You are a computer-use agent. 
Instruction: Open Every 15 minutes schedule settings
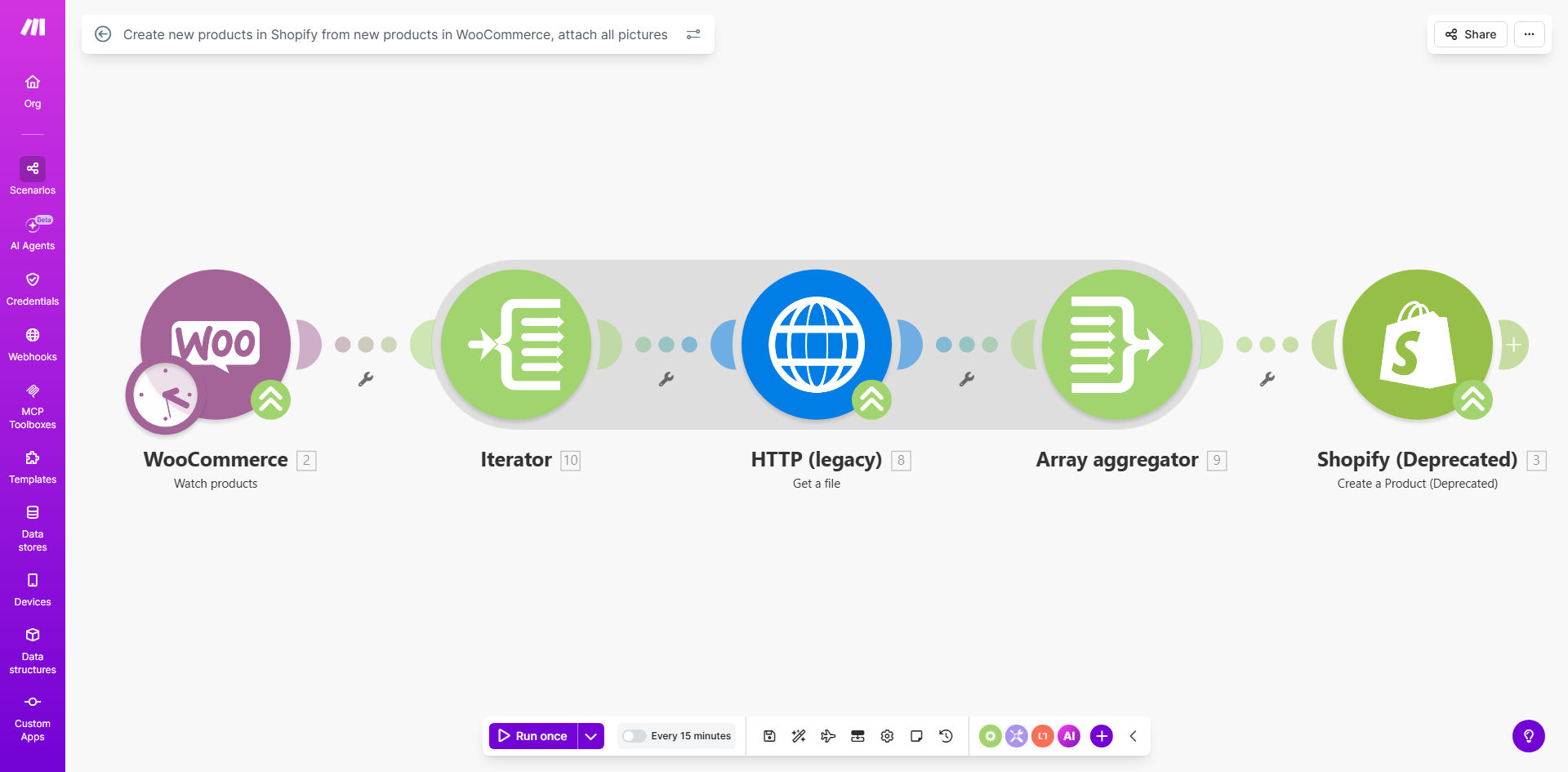(x=691, y=736)
